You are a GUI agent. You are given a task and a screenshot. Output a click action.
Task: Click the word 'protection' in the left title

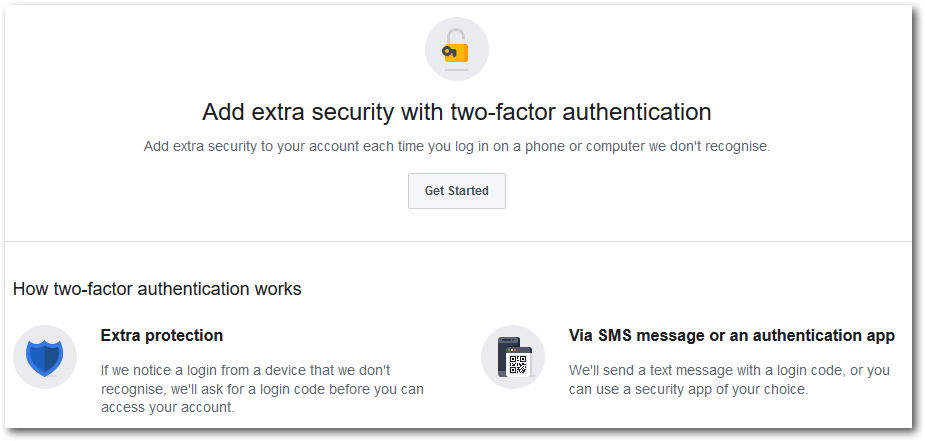tap(184, 335)
